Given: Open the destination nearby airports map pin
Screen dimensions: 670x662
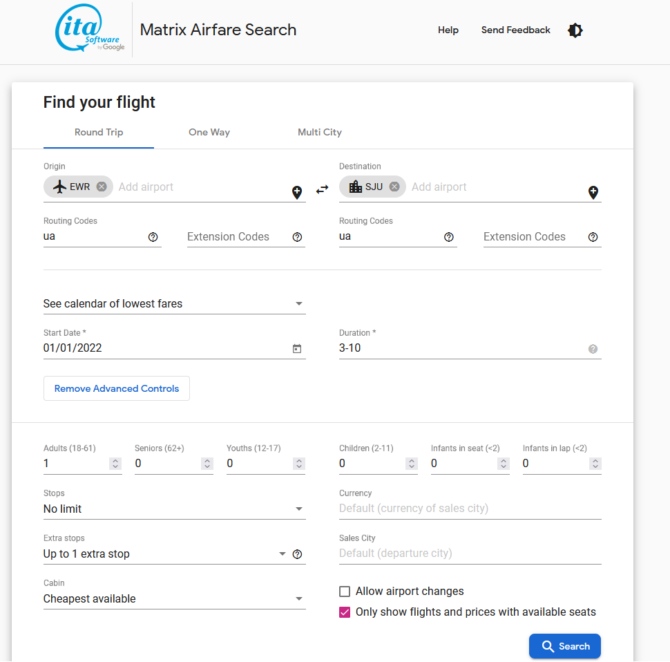Looking at the screenshot, I should point(593,192).
